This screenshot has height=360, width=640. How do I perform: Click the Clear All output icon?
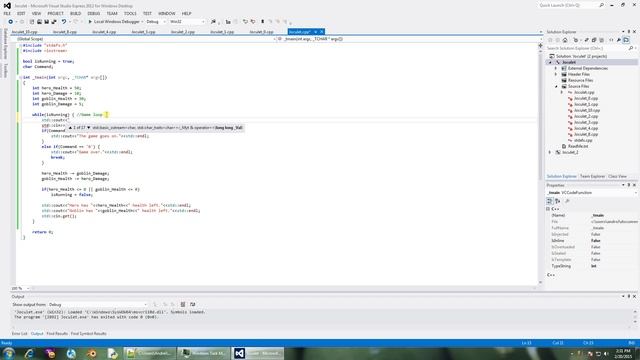tap(183, 304)
